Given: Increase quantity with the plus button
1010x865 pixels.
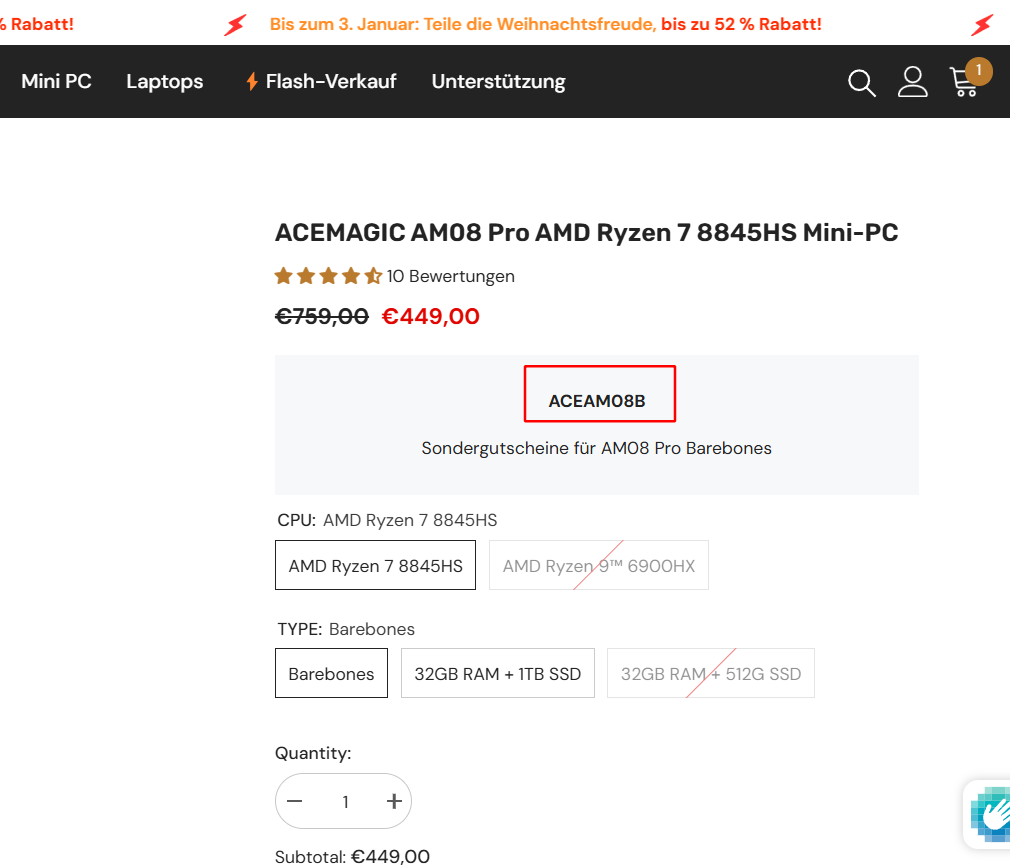Looking at the screenshot, I should pyautogui.click(x=394, y=801).
